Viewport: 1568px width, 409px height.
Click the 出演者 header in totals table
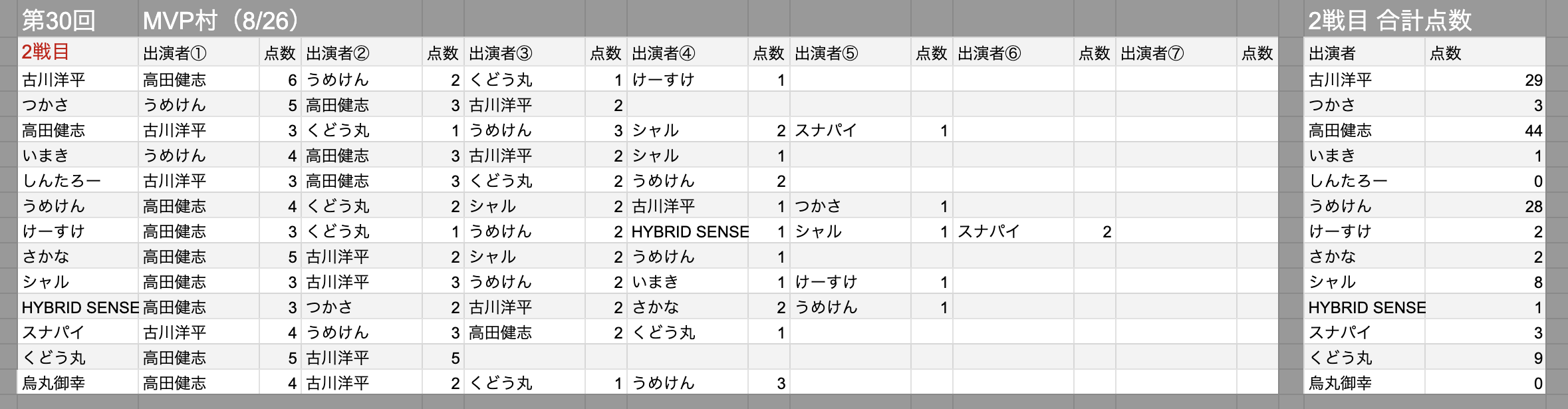1365,53
